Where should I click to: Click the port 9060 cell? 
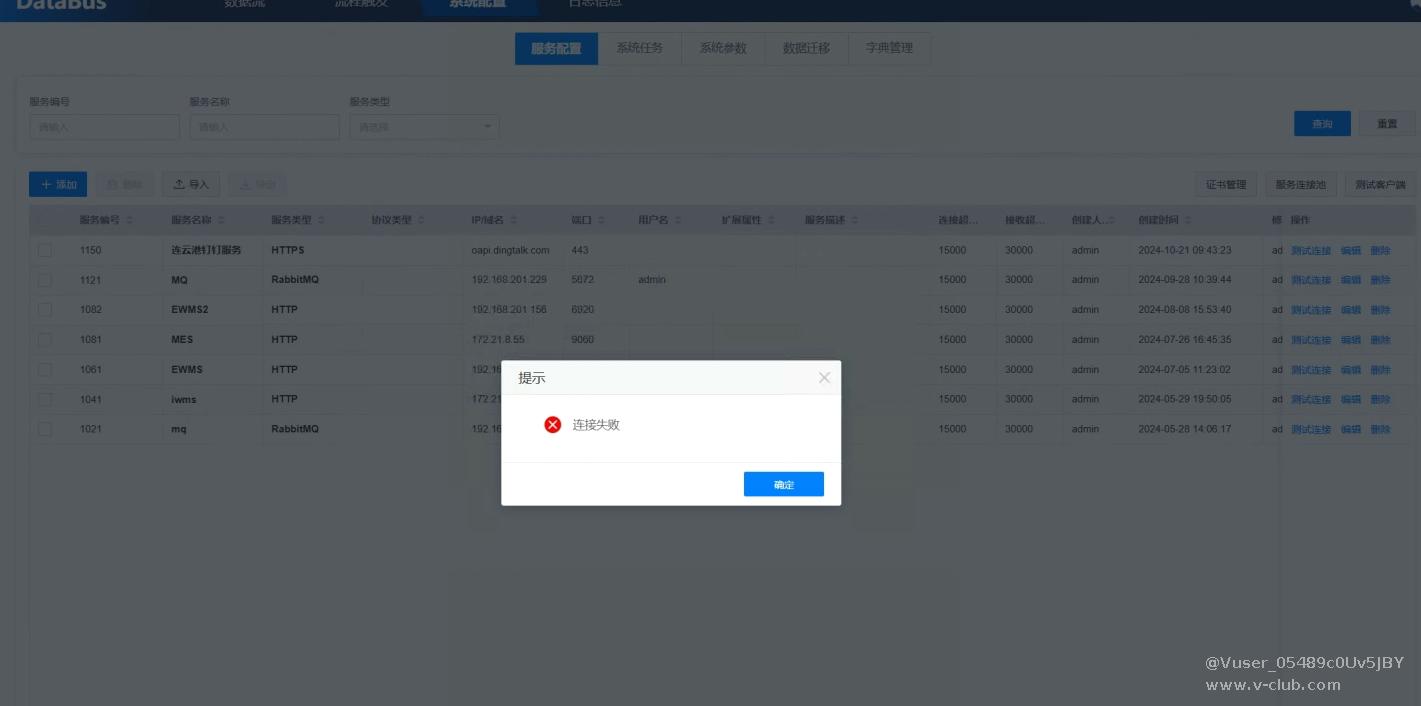(x=582, y=340)
